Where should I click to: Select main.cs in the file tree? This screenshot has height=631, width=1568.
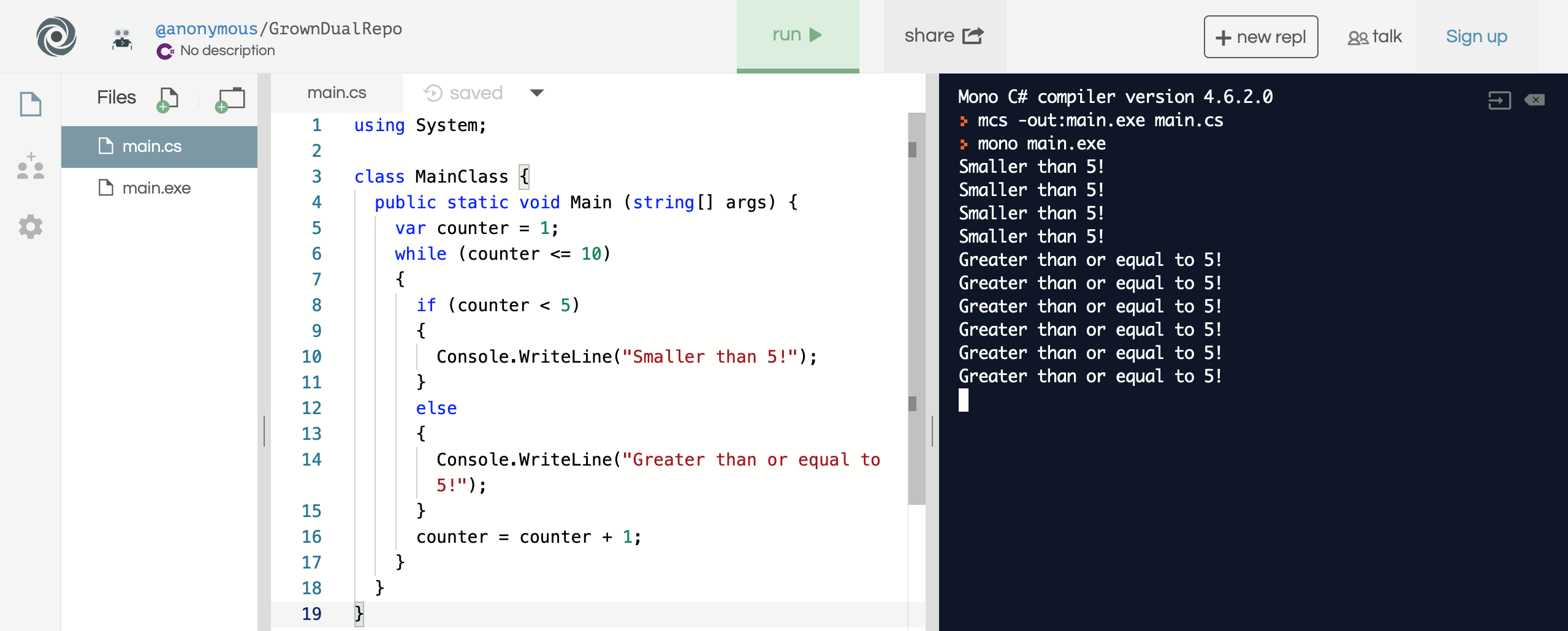tap(159, 146)
